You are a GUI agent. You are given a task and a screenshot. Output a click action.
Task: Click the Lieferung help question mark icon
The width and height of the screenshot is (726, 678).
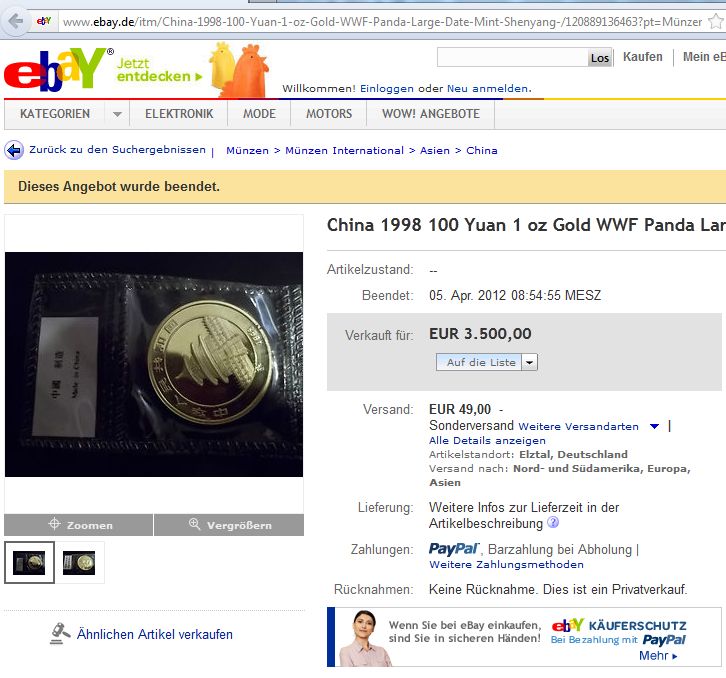click(x=553, y=523)
